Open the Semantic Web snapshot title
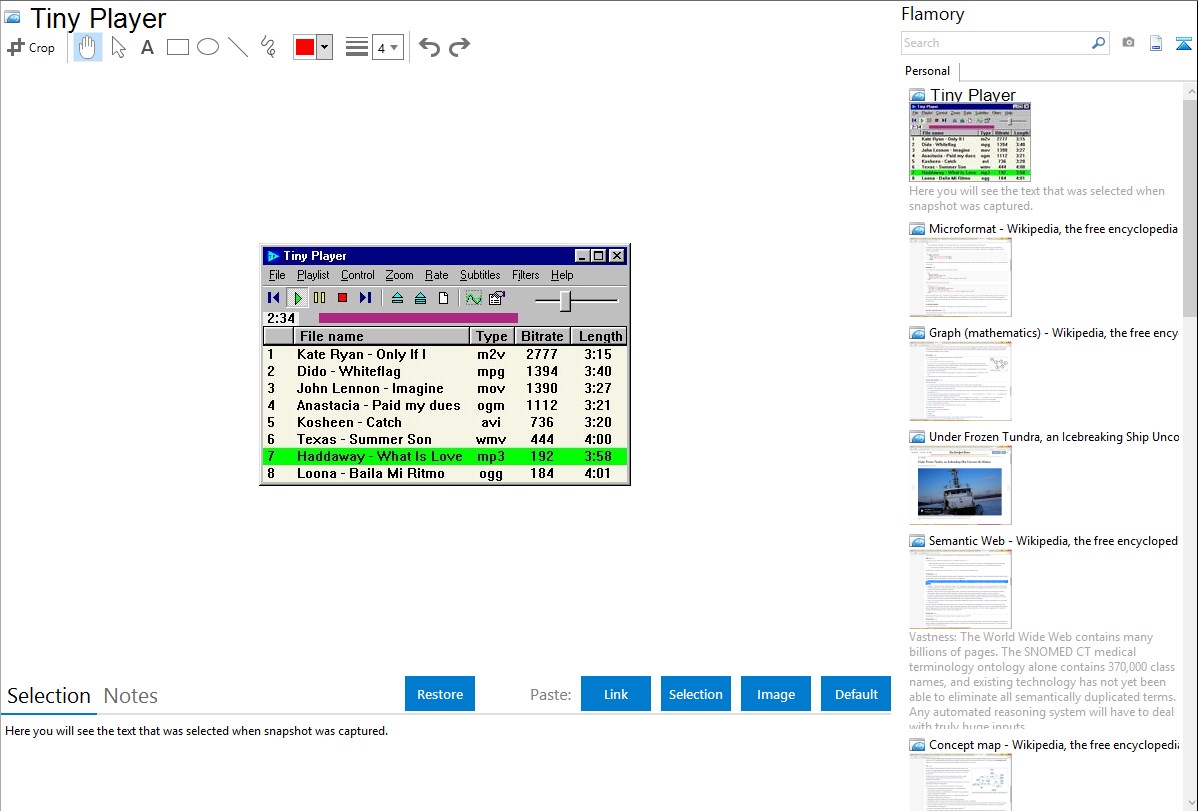The width and height of the screenshot is (1198, 811). click(x=1053, y=540)
